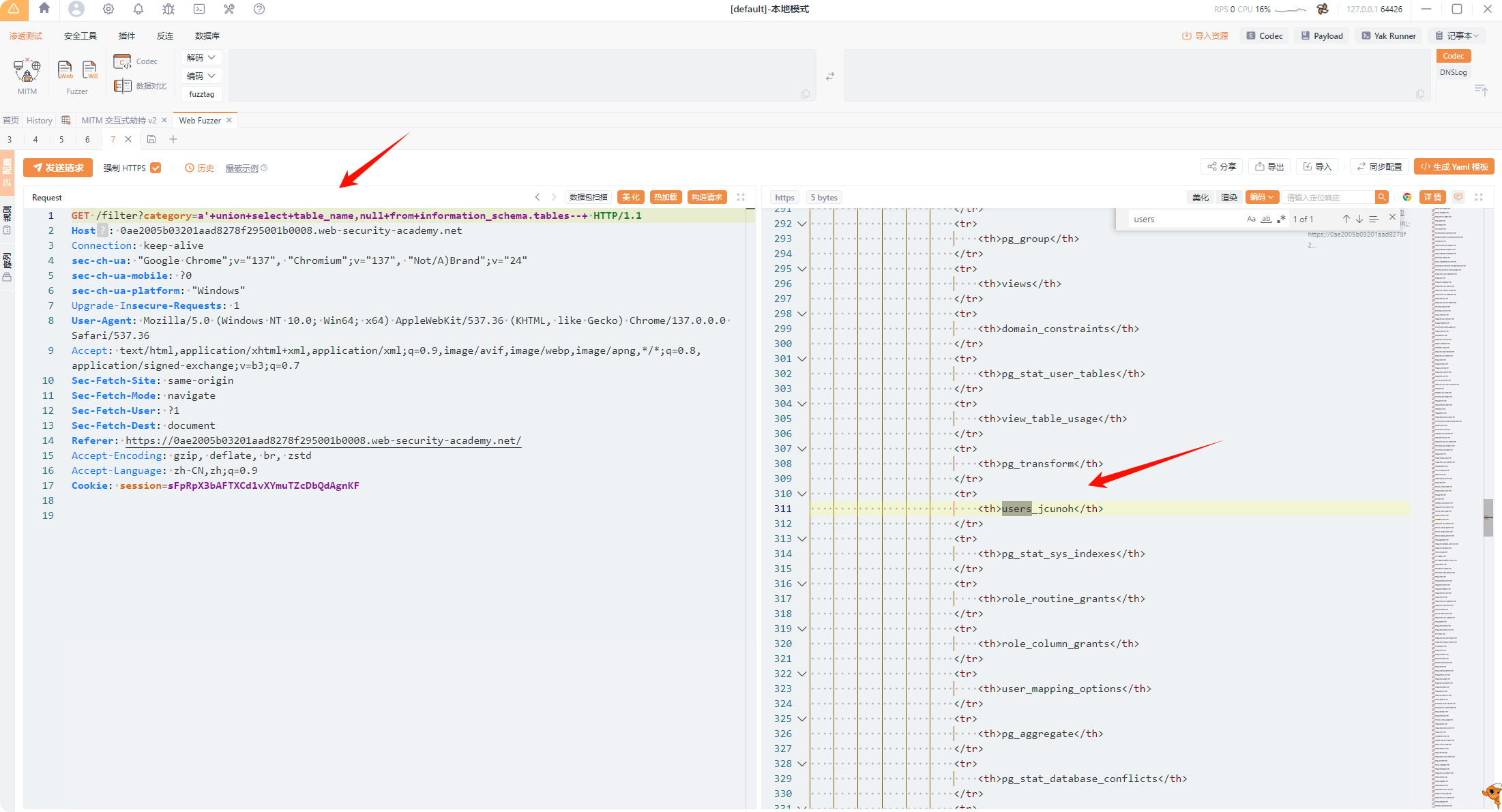
Task: Open response in Chrome browser icon
Action: [x=1407, y=197]
